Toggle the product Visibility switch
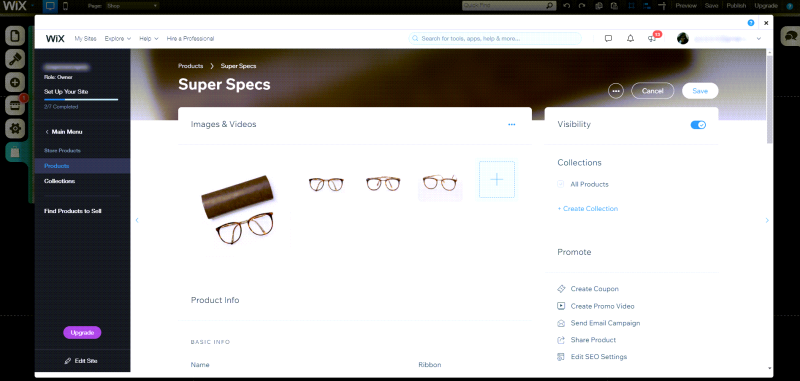Image resolution: width=800 pixels, height=381 pixels. tap(698, 125)
